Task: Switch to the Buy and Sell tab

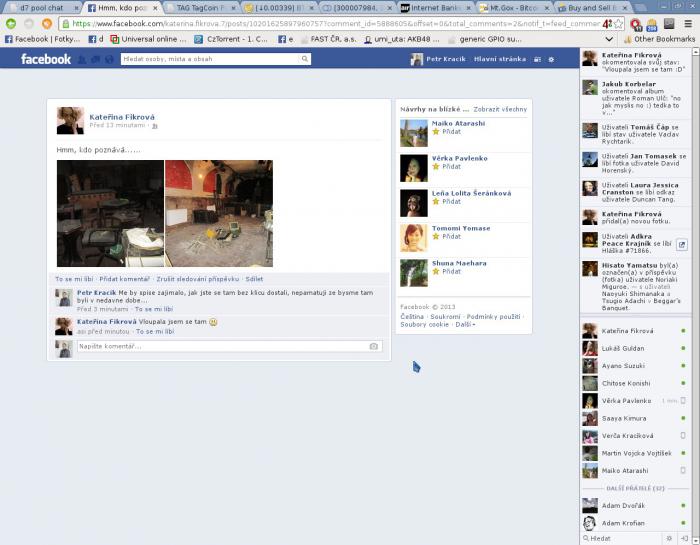Action: click(593, 8)
